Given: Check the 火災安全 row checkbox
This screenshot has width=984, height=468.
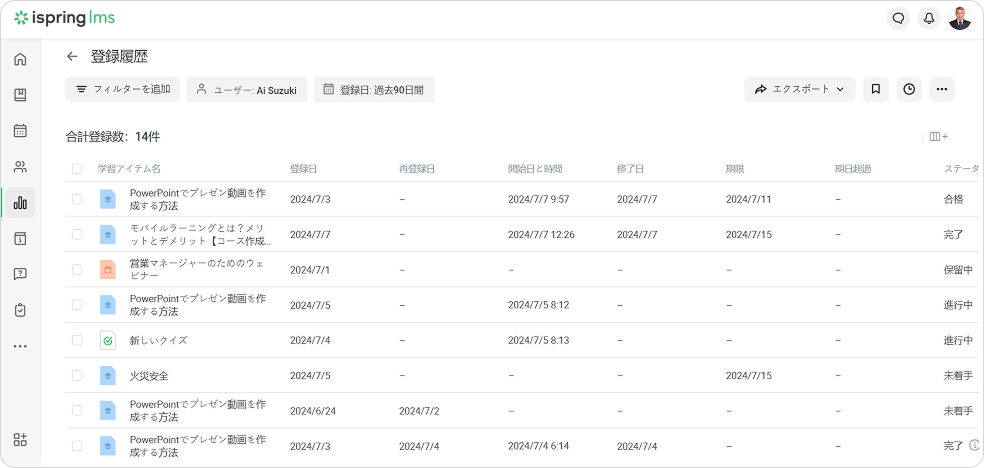Looking at the screenshot, I should coord(77,376).
